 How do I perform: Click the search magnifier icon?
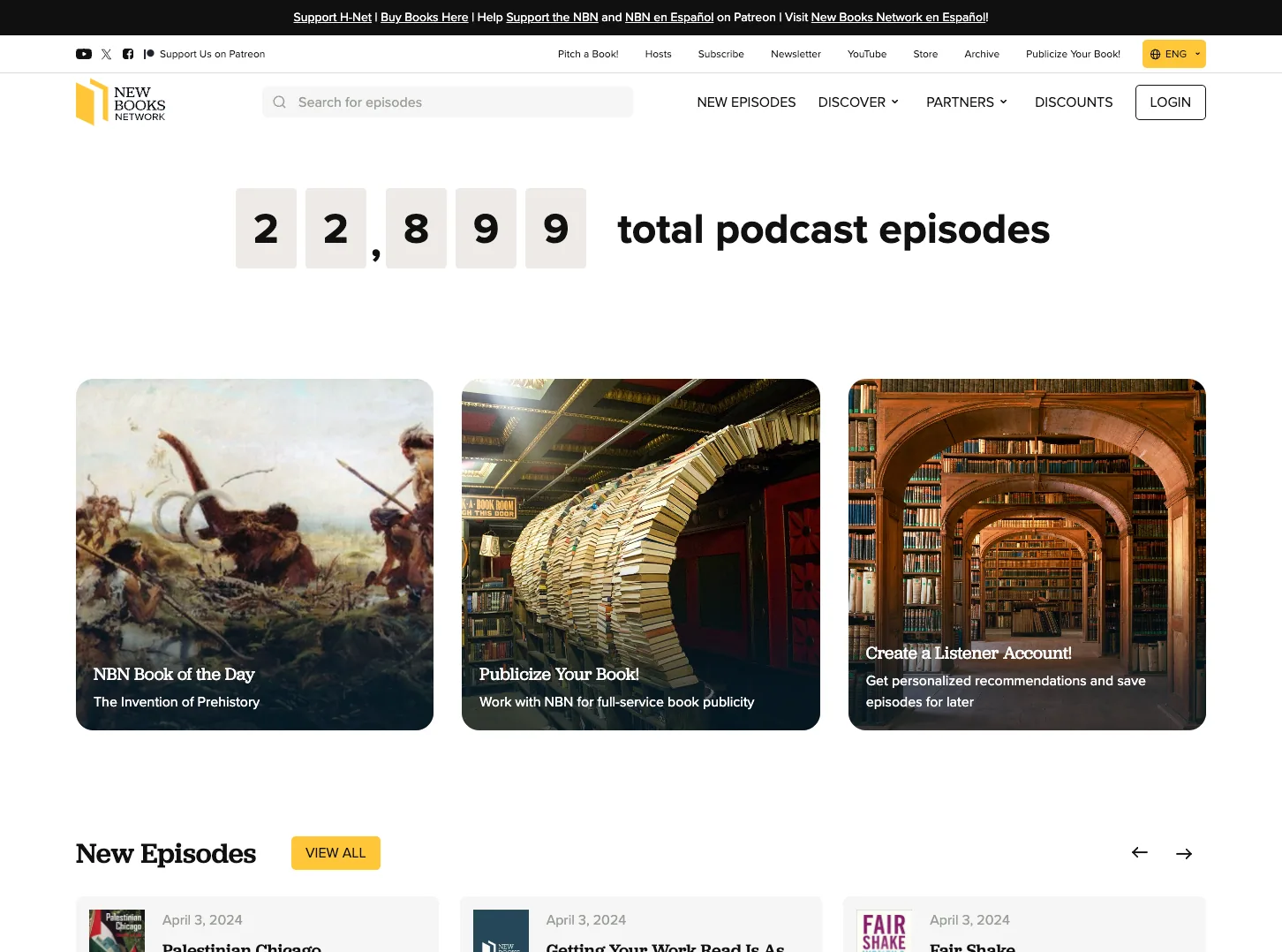(x=280, y=102)
